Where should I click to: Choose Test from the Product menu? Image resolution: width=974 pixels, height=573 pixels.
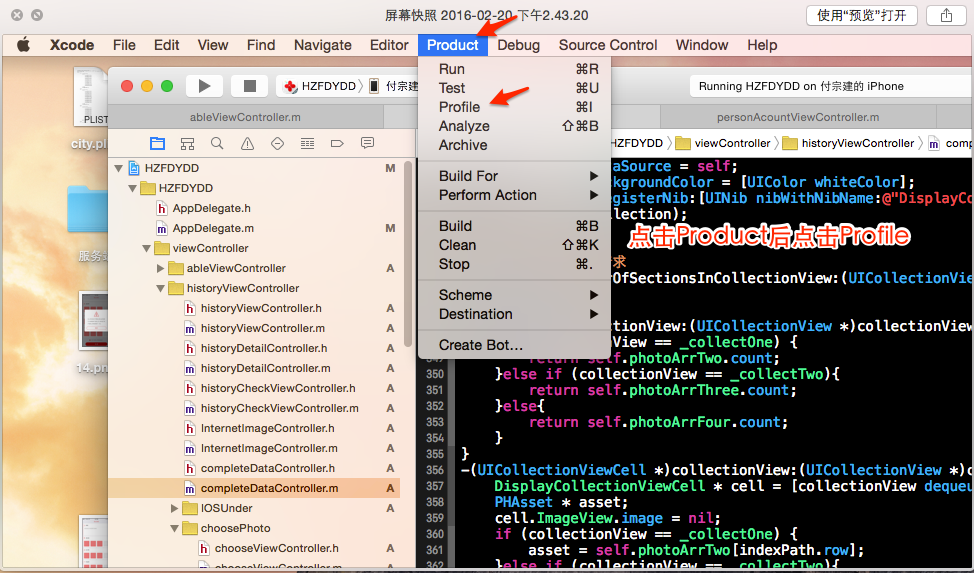pyautogui.click(x=514, y=88)
